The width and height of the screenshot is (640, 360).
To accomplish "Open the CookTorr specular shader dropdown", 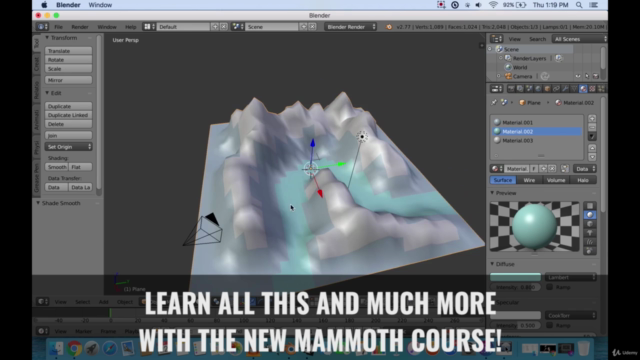I will [571, 316].
